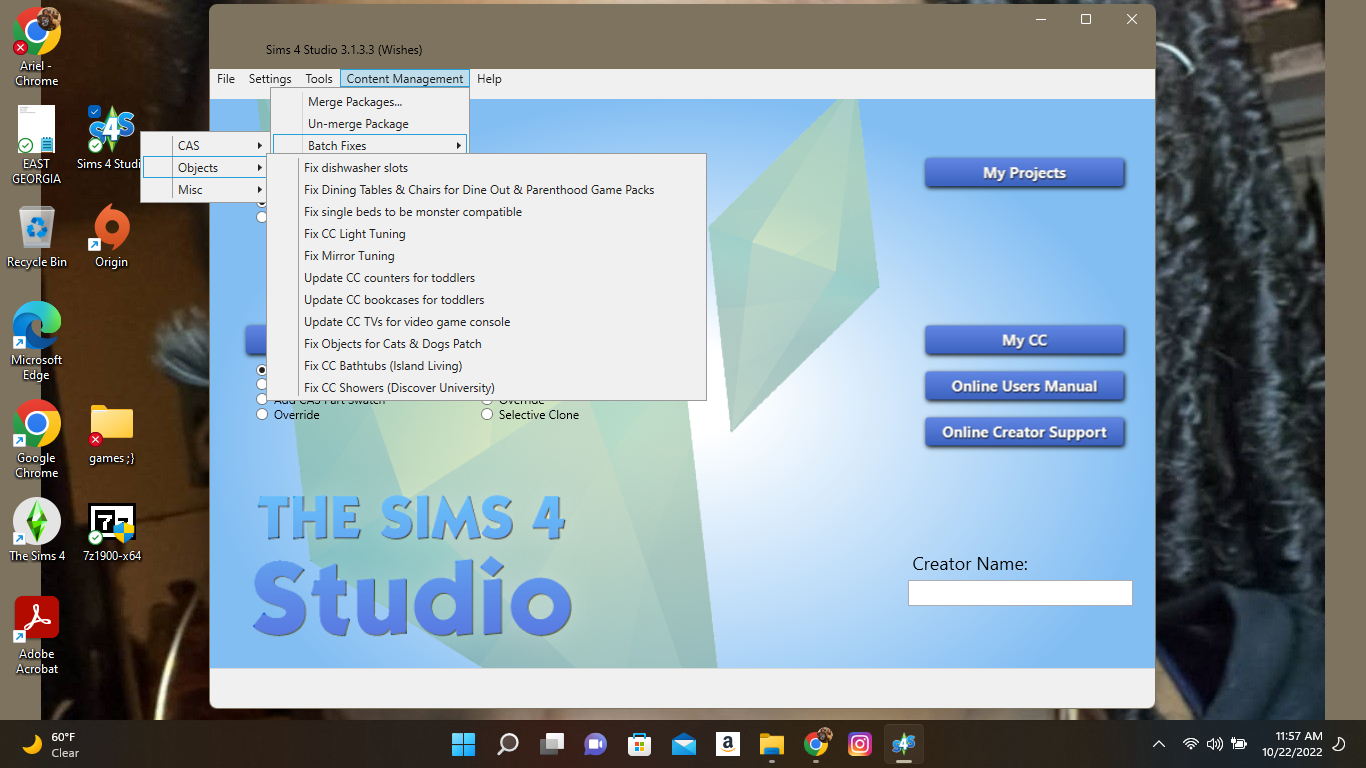
Task: Open the Chat app on the taskbar
Action: pyautogui.click(x=596, y=744)
